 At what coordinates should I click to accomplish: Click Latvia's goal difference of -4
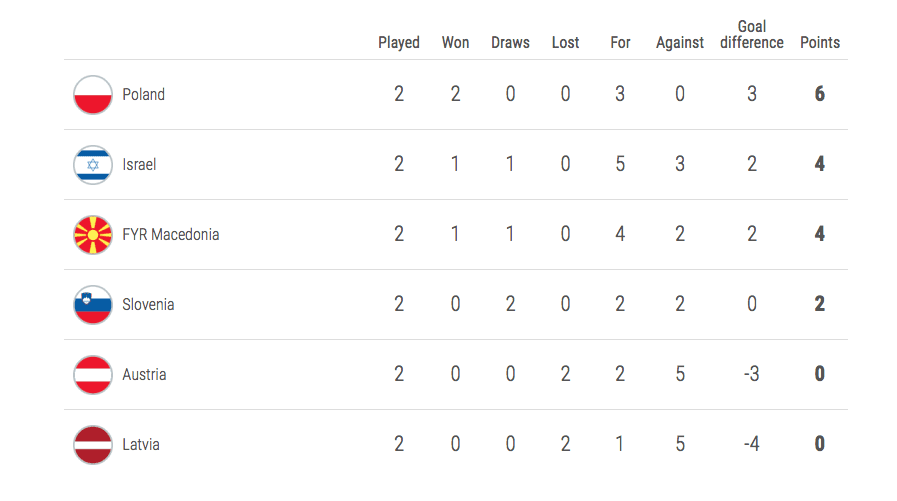click(x=752, y=445)
